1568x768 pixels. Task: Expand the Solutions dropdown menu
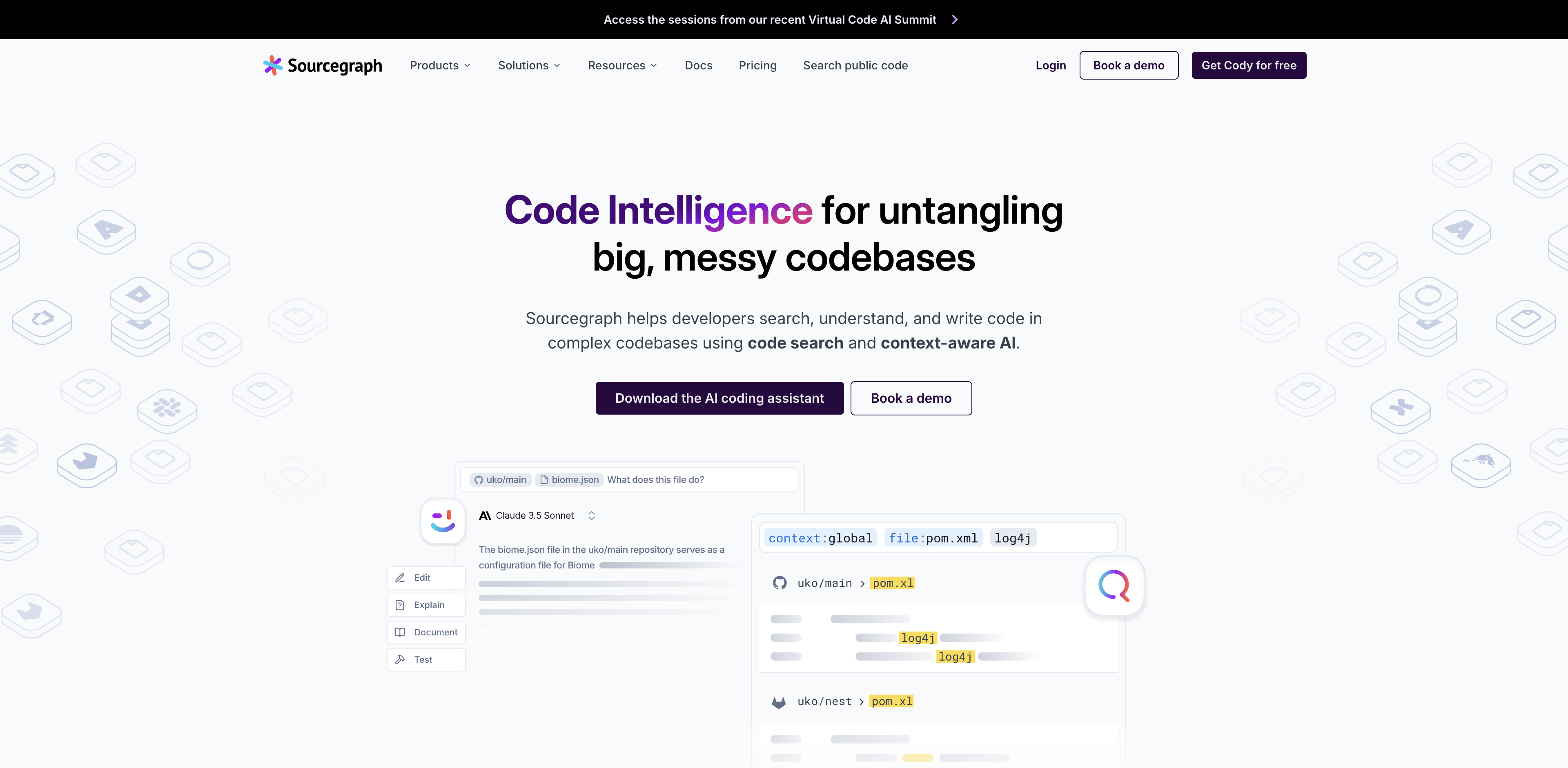coord(529,65)
